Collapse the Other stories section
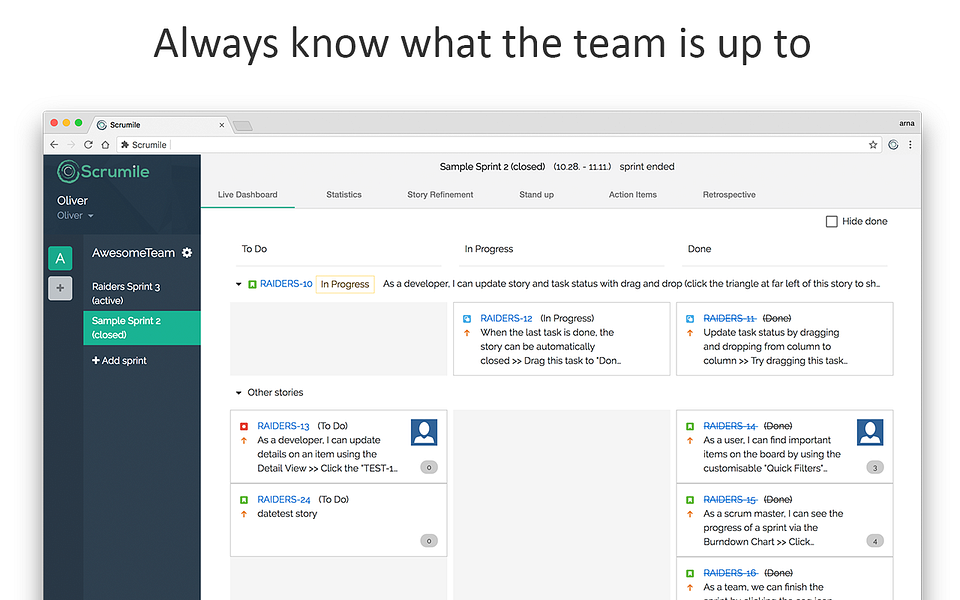Viewport: 960px width, 600px height. coord(239,392)
